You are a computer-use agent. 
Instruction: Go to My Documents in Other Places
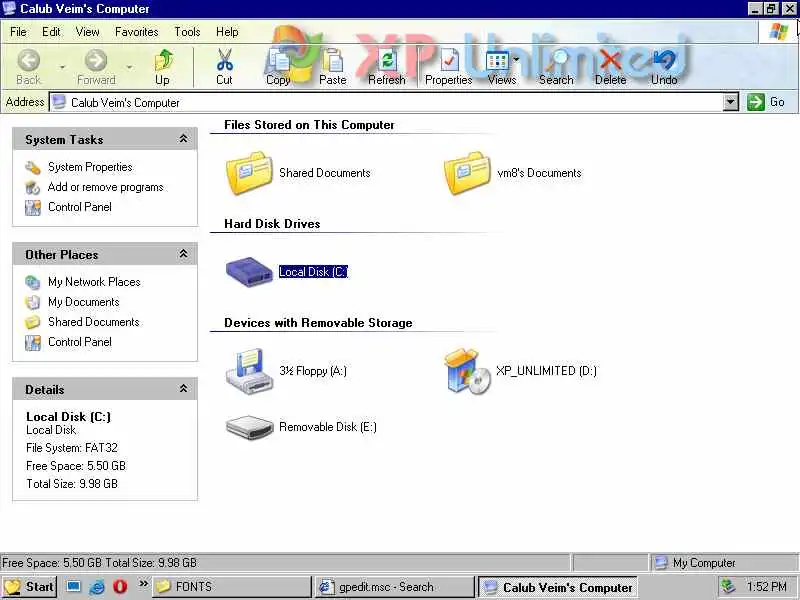84,302
